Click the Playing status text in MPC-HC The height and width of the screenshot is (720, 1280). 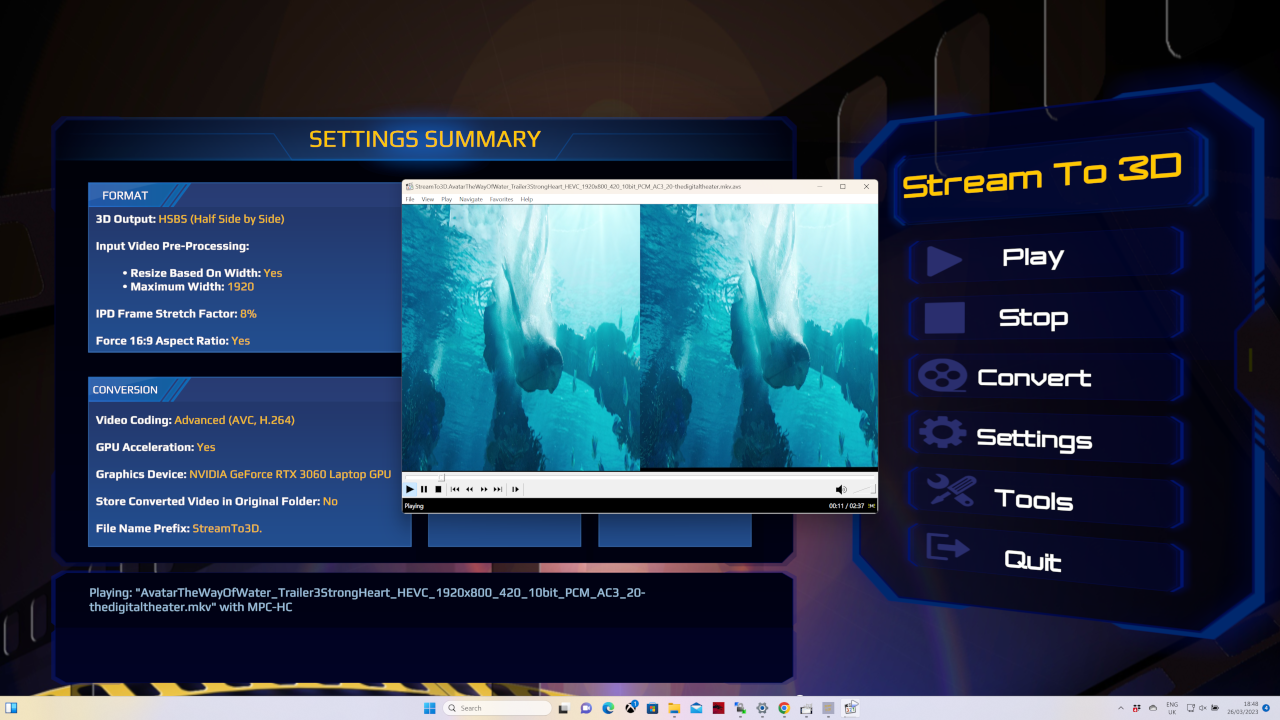click(414, 506)
